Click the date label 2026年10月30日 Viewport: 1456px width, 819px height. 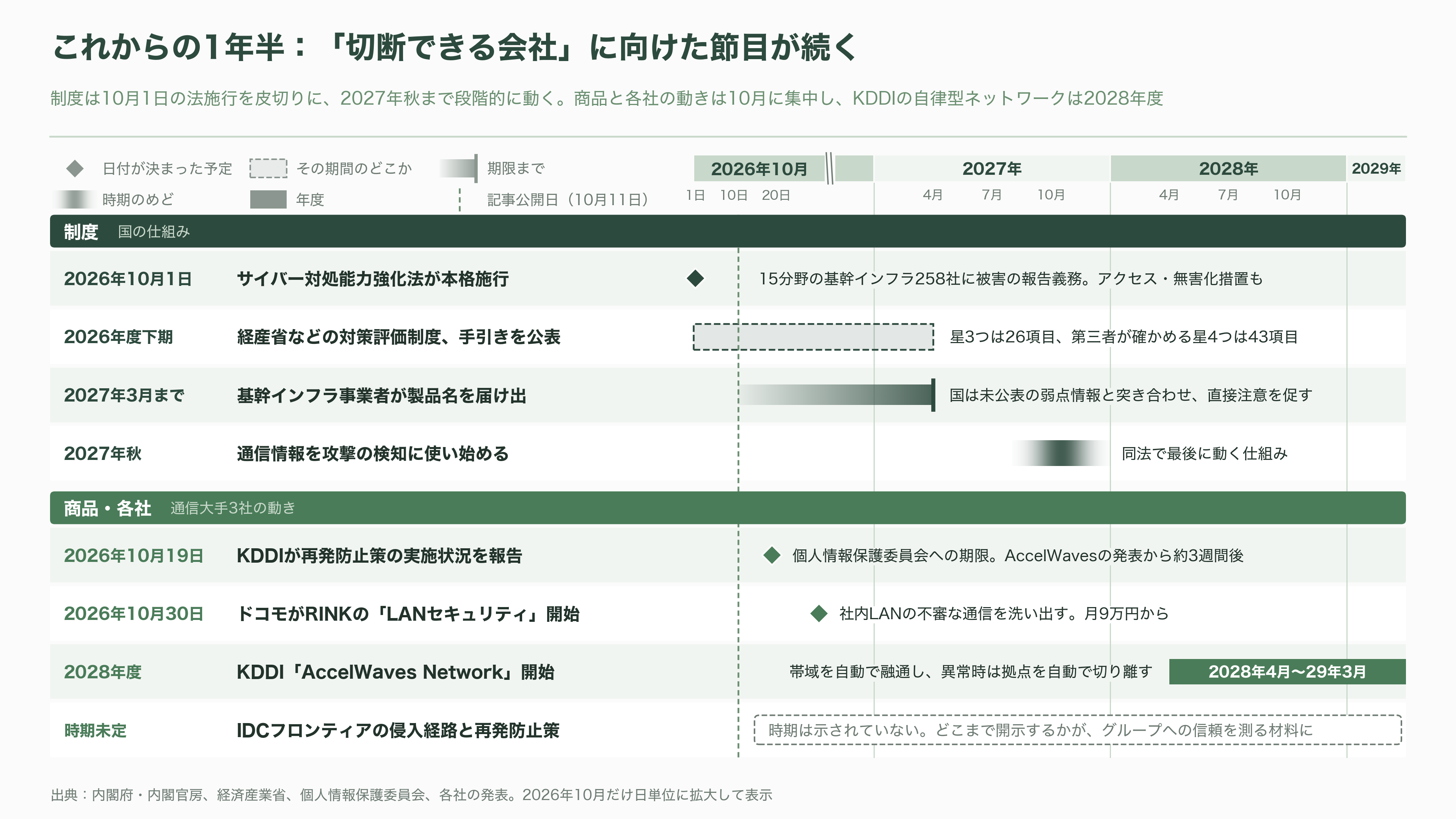pyautogui.click(x=133, y=614)
